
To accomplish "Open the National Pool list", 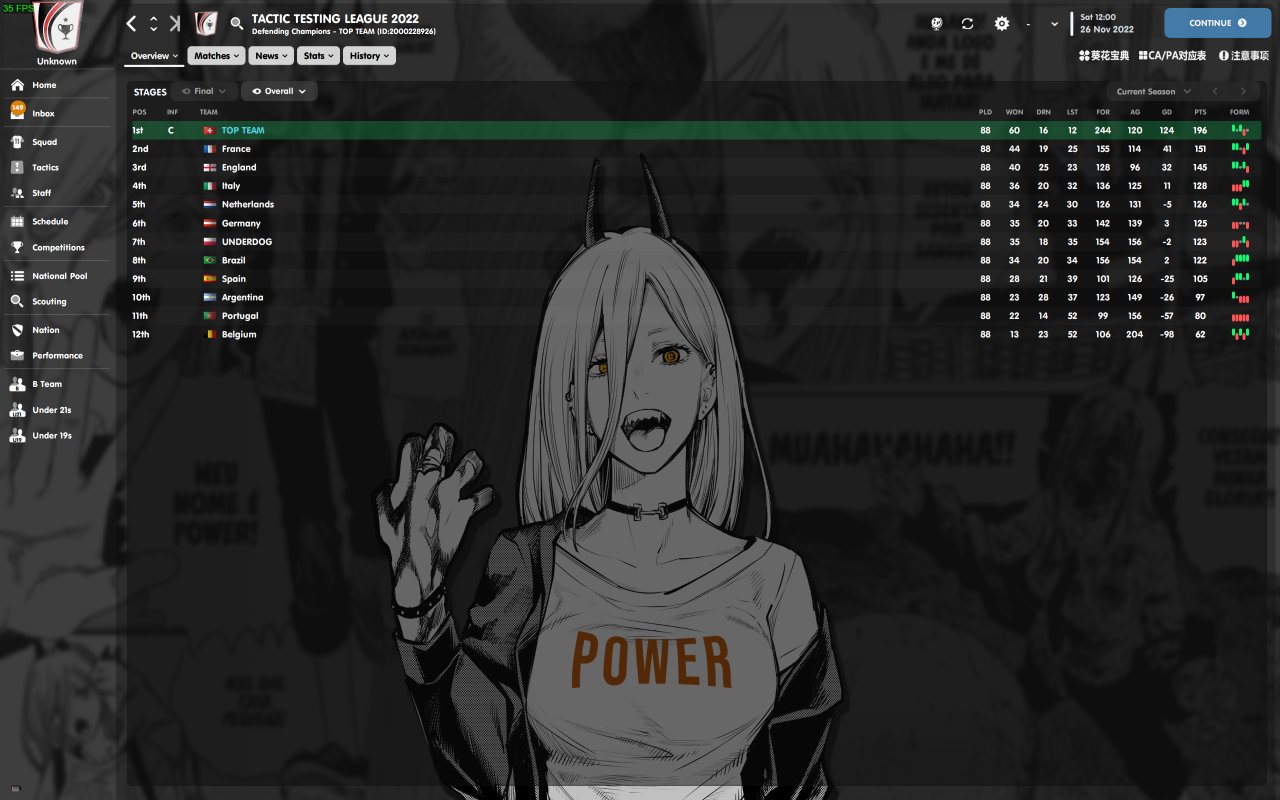I will [56, 276].
